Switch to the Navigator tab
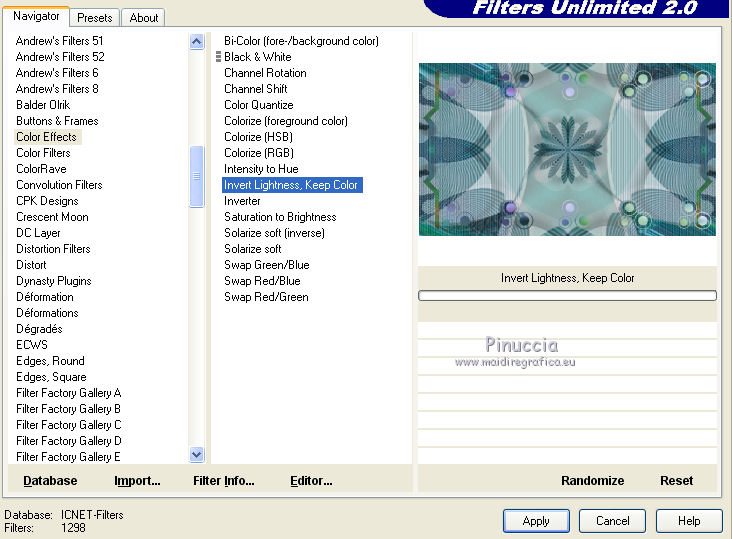The image size is (732, 539). (36, 16)
